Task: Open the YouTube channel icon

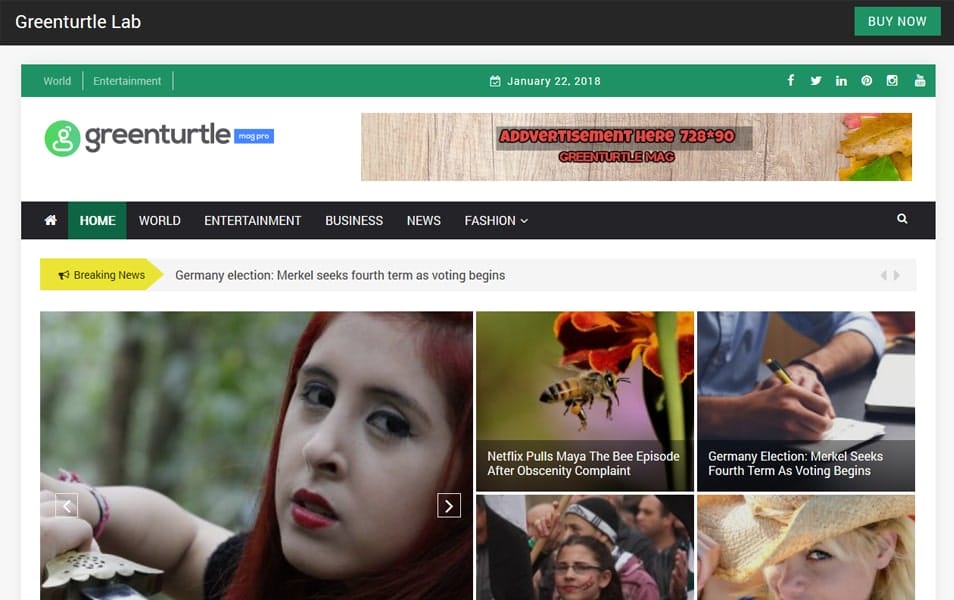Action: tap(919, 80)
